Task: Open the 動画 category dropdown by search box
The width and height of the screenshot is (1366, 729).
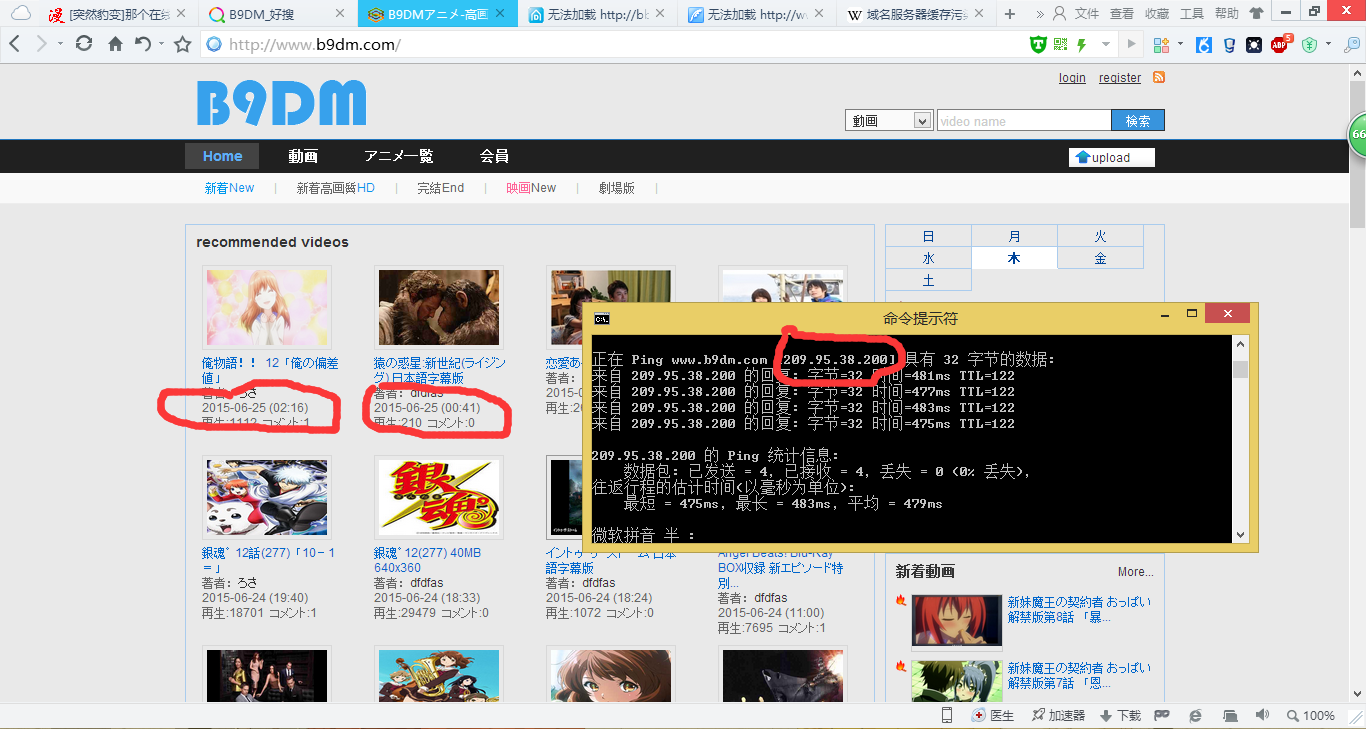Action: pyautogui.click(x=889, y=120)
